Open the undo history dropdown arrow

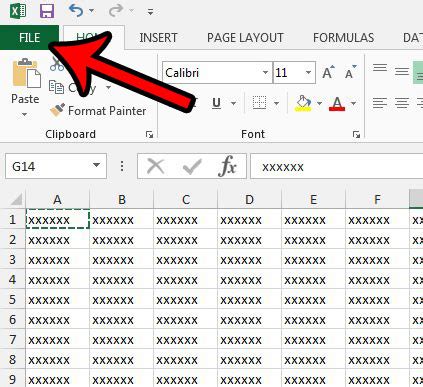[x=91, y=11]
